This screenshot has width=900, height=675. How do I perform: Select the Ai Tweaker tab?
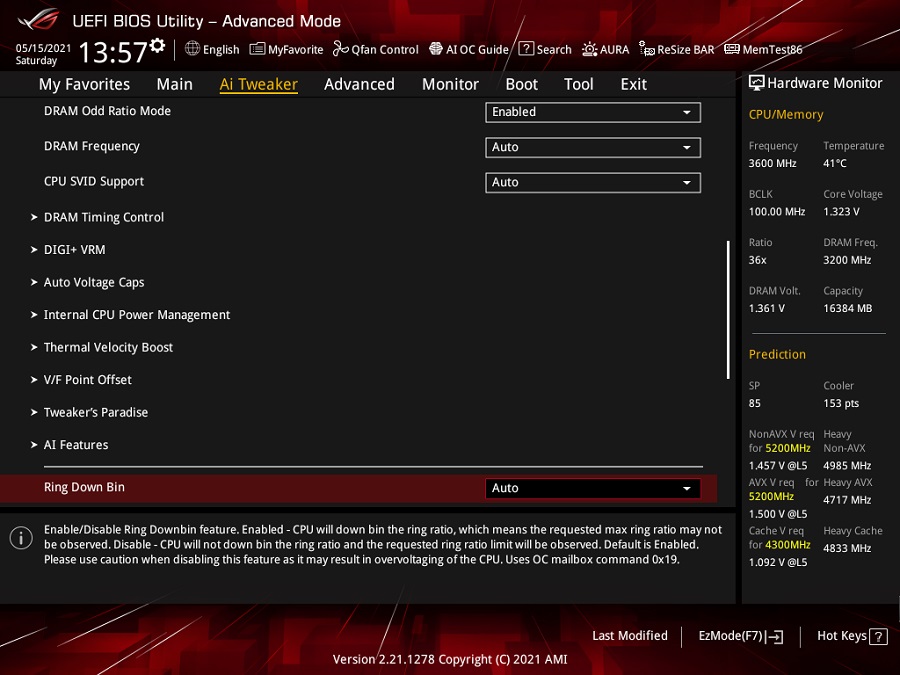pyautogui.click(x=259, y=84)
